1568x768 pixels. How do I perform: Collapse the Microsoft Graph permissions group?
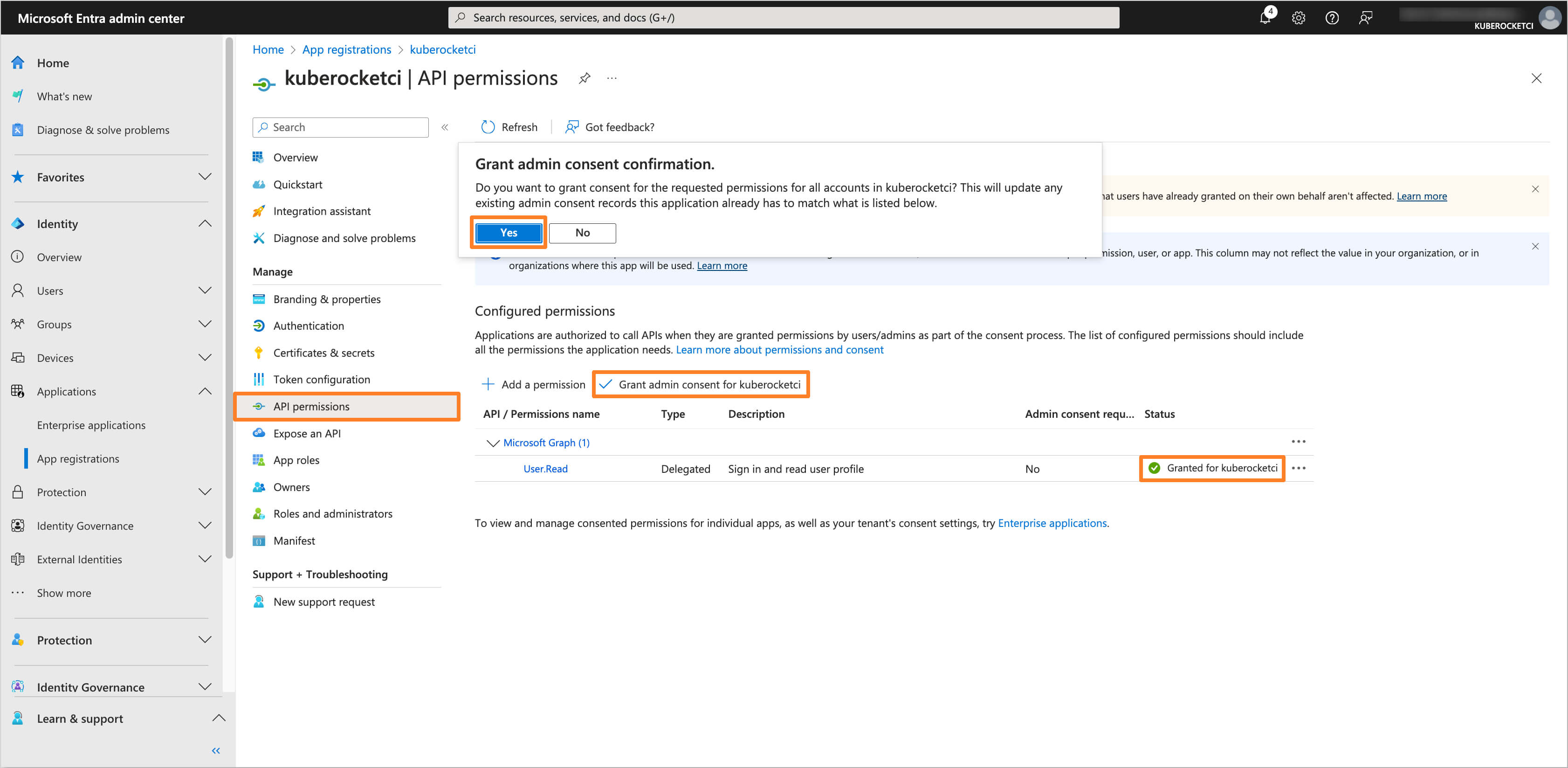(493, 443)
